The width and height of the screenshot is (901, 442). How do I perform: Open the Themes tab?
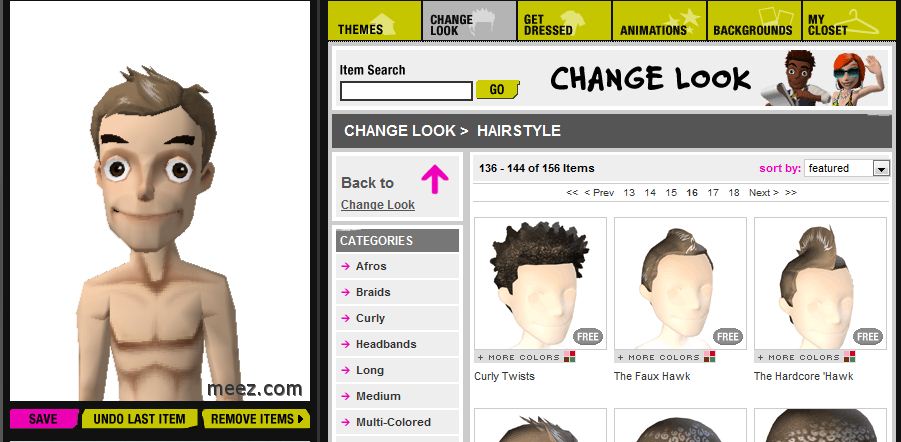point(375,21)
